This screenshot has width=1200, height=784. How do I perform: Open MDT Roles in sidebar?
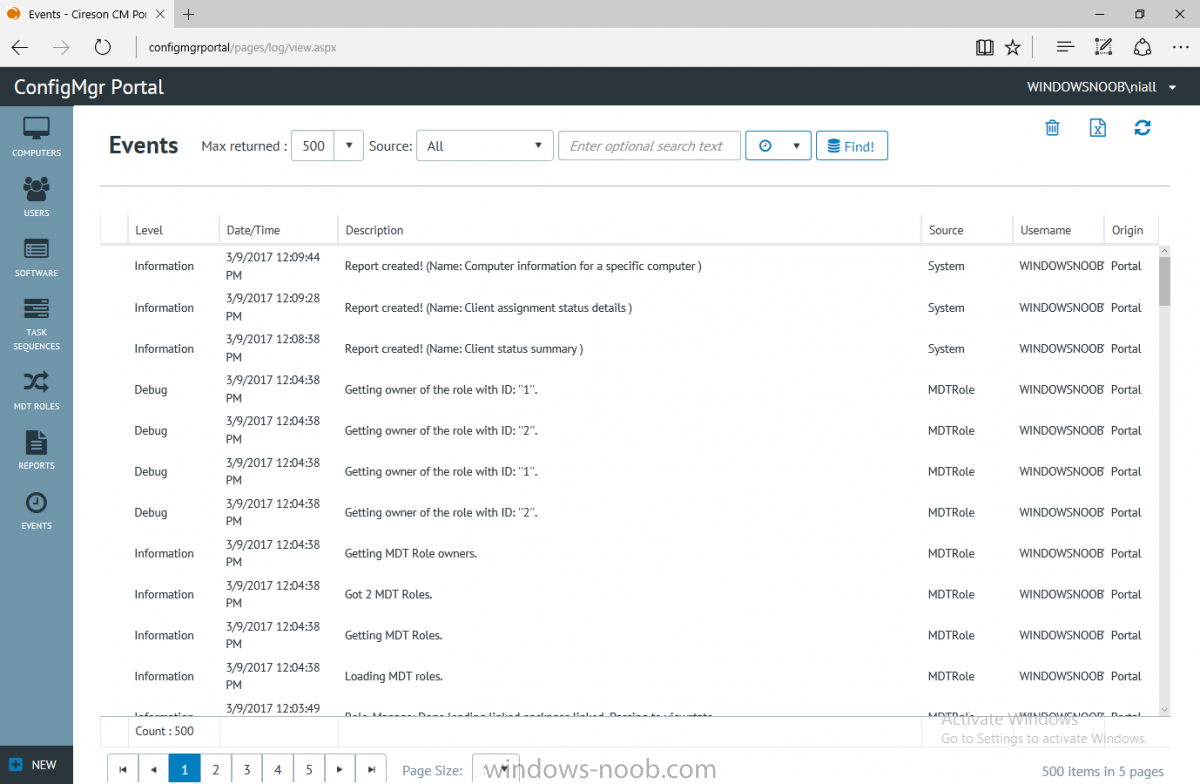pyautogui.click(x=36, y=391)
